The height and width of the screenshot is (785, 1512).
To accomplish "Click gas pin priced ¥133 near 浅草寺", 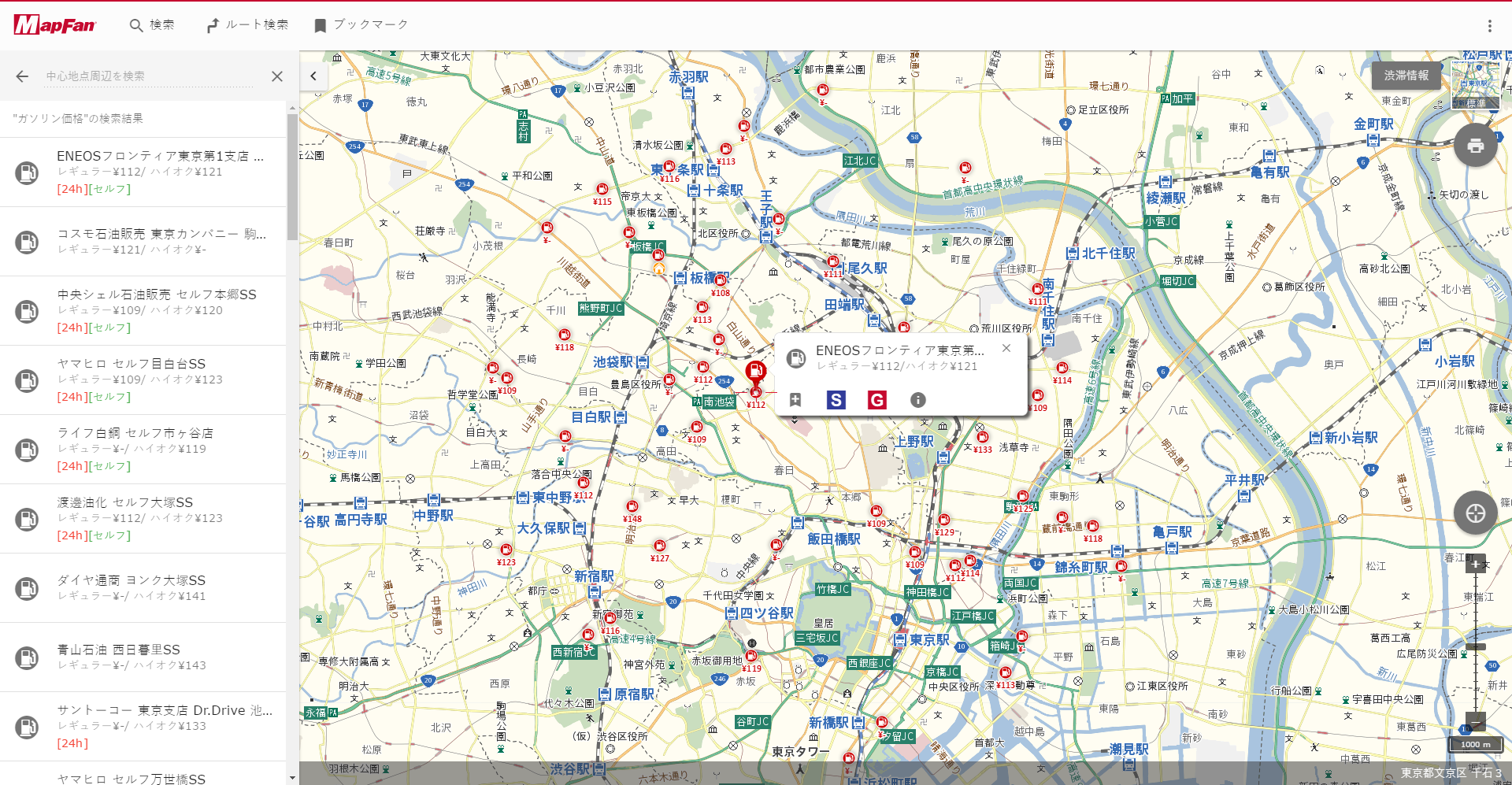I will pyautogui.click(x=982, y=437).
